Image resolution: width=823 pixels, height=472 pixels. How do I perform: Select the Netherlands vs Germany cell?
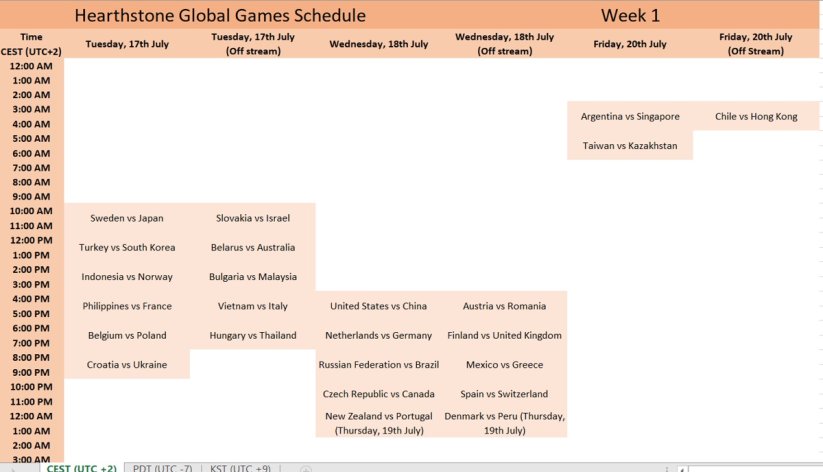pyautogui.click(x=378, y=335)
